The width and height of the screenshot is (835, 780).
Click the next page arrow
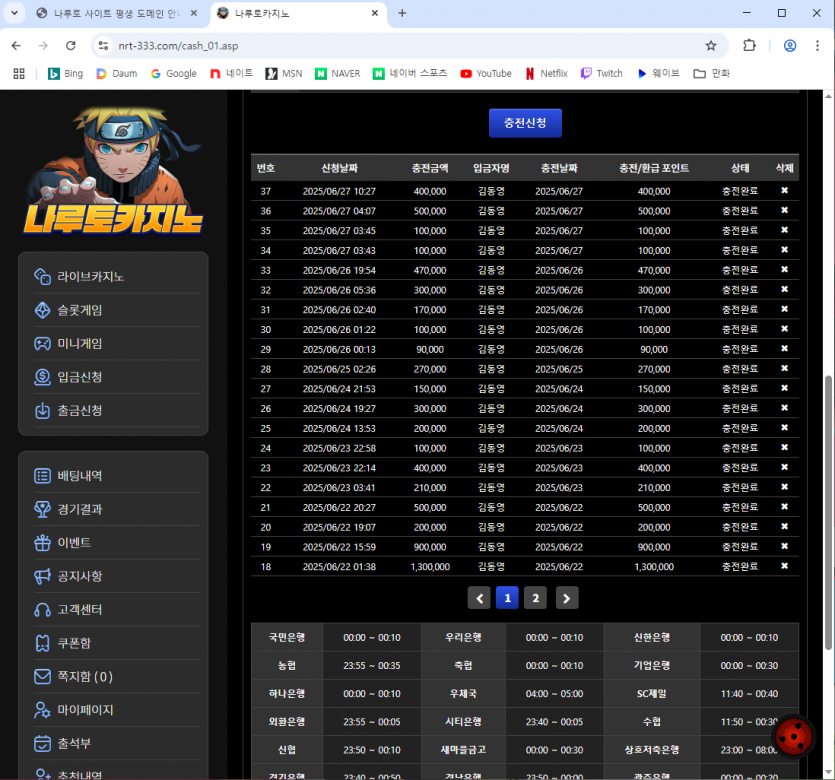pyautogui.click(x=567, y=598)
